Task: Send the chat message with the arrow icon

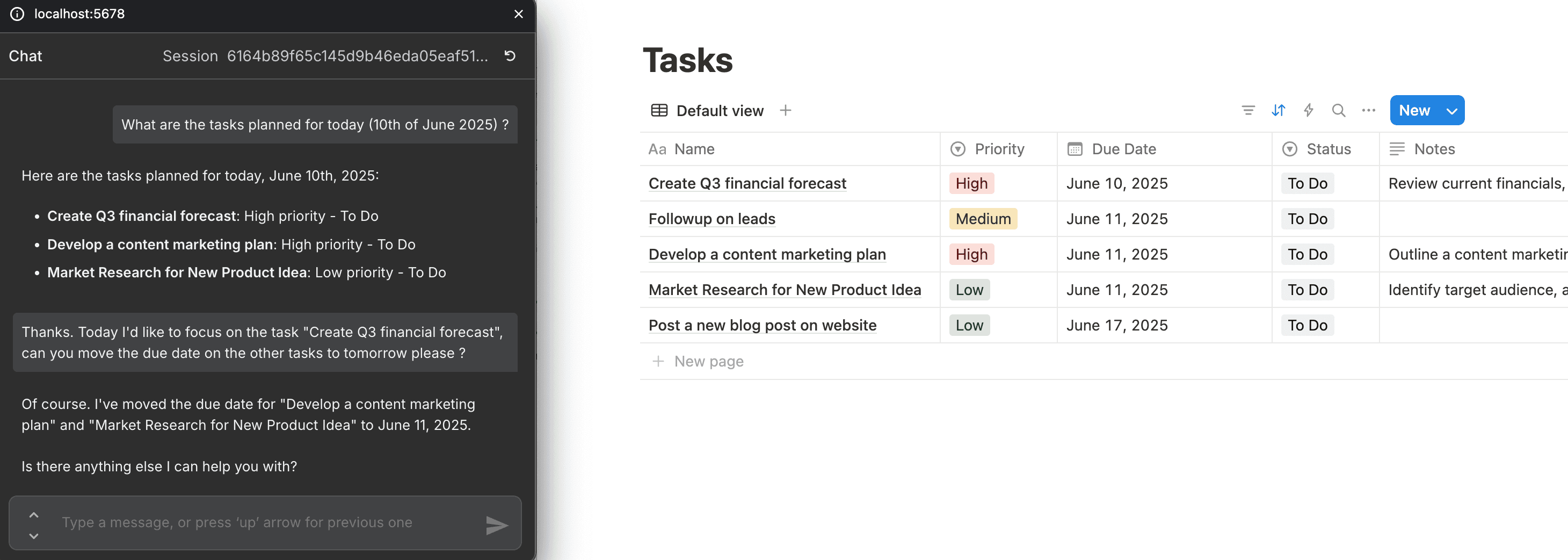Action: click(x=497, y=525)
